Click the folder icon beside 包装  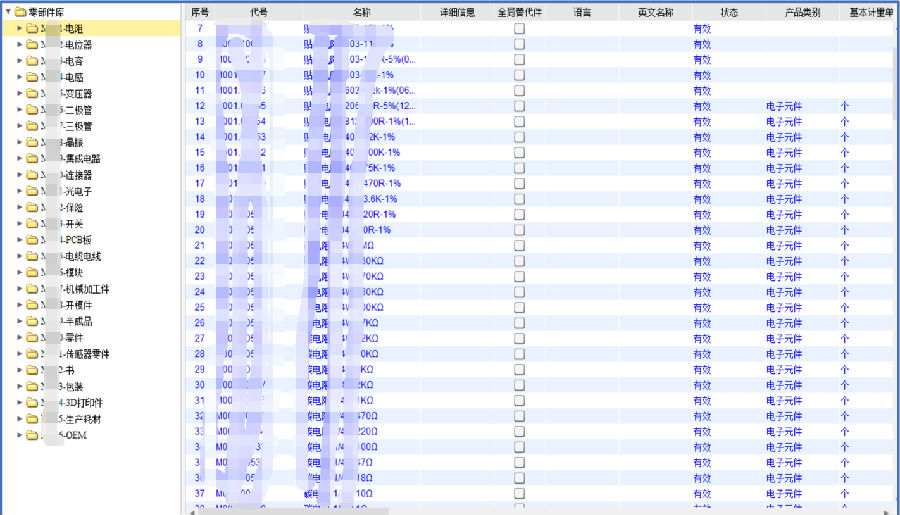pos(32,386)
